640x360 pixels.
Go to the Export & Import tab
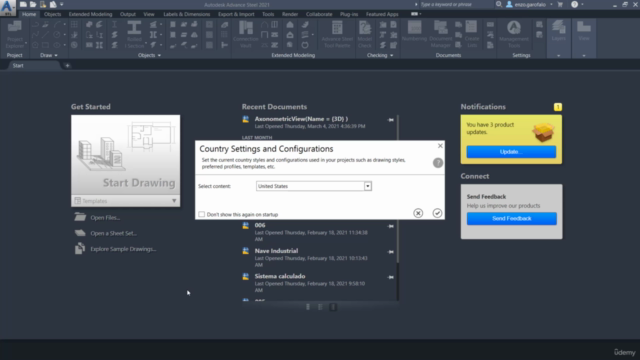(x=236, y=14)
